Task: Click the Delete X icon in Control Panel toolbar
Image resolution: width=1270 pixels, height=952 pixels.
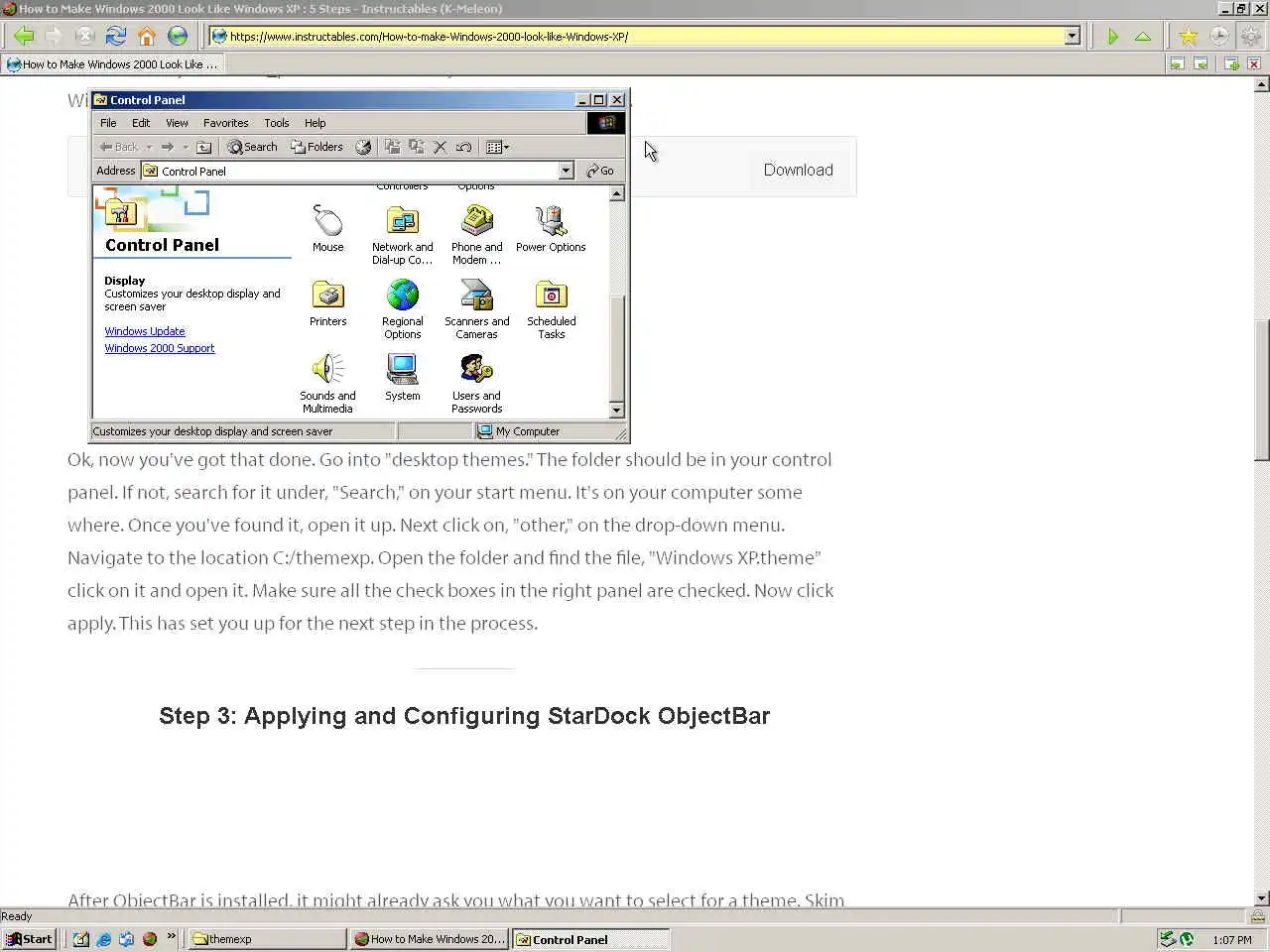Action: (x=440, y=147)
